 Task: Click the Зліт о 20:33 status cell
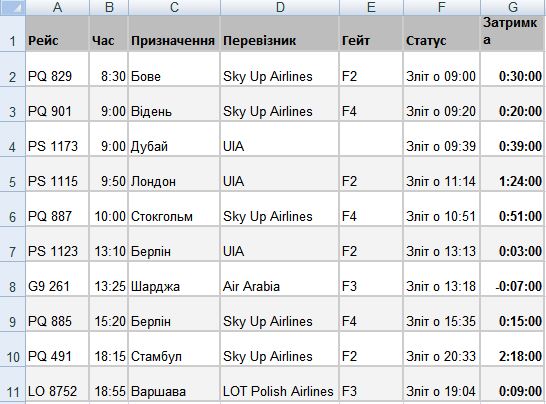(442, 349)
